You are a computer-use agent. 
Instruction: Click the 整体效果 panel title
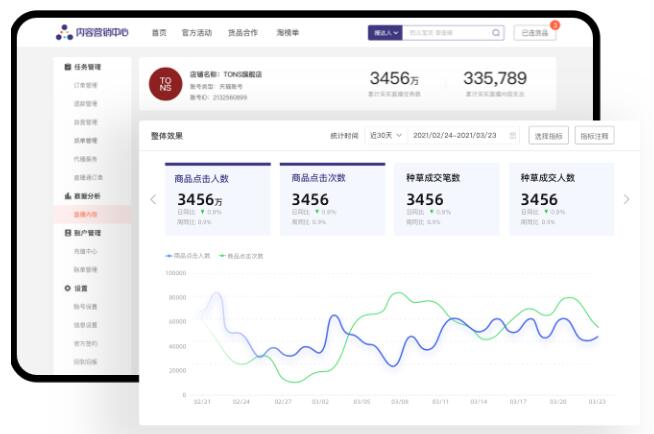(x=167, y=135)
